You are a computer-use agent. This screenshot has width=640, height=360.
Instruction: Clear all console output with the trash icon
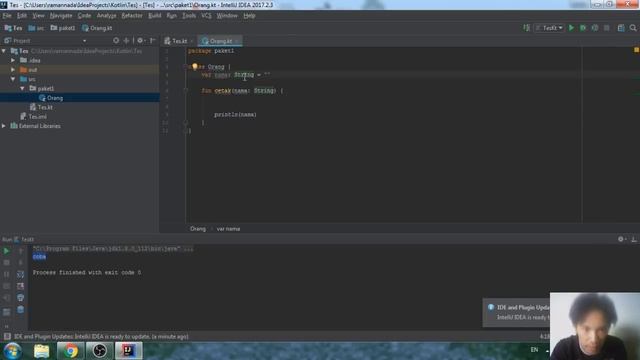20,310
